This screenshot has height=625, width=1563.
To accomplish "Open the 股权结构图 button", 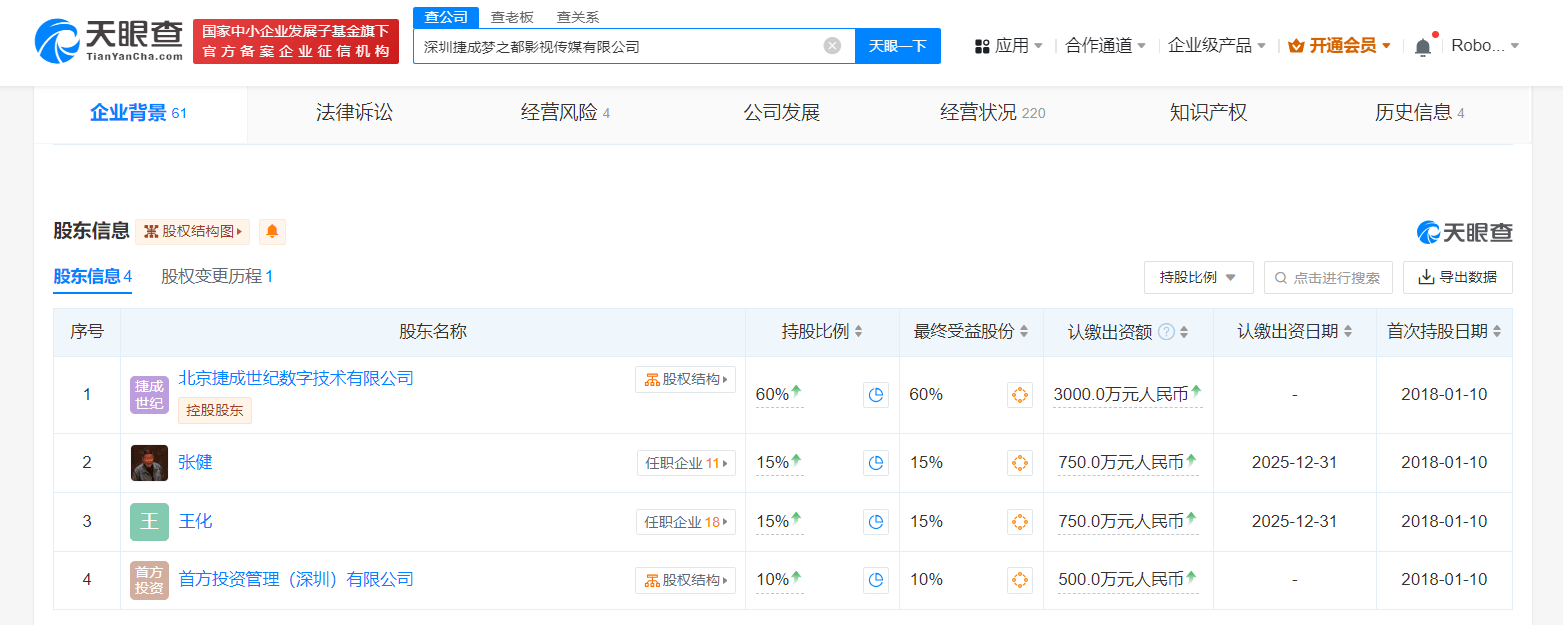I will tap(193, 232).
